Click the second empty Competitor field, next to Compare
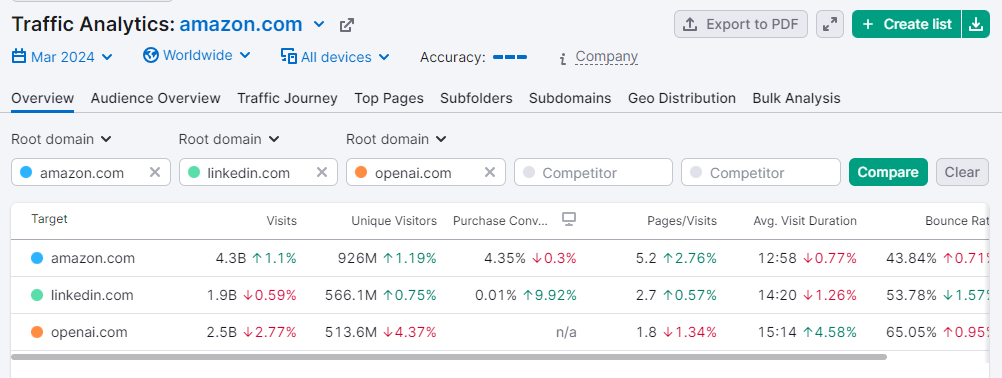The image size is (1002, 378). (x=760, y=172)
